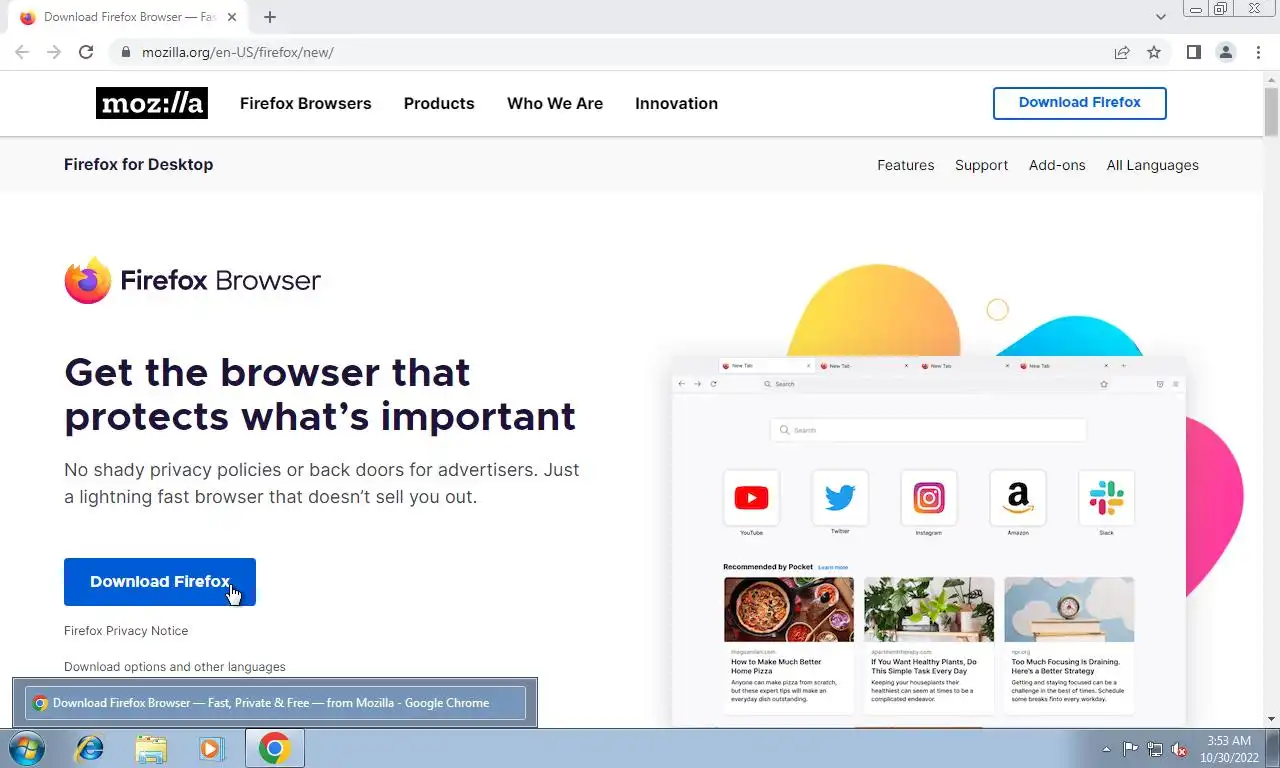This screenshot has width=1280, height=768.
Task: Reload the page with the refresh icon
Action: [86, 52]
